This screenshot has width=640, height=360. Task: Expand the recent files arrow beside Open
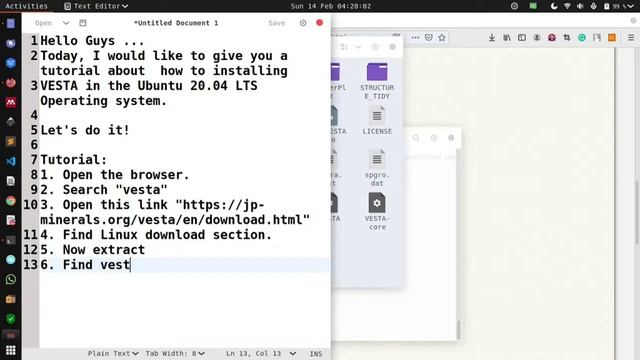point(66,23)
